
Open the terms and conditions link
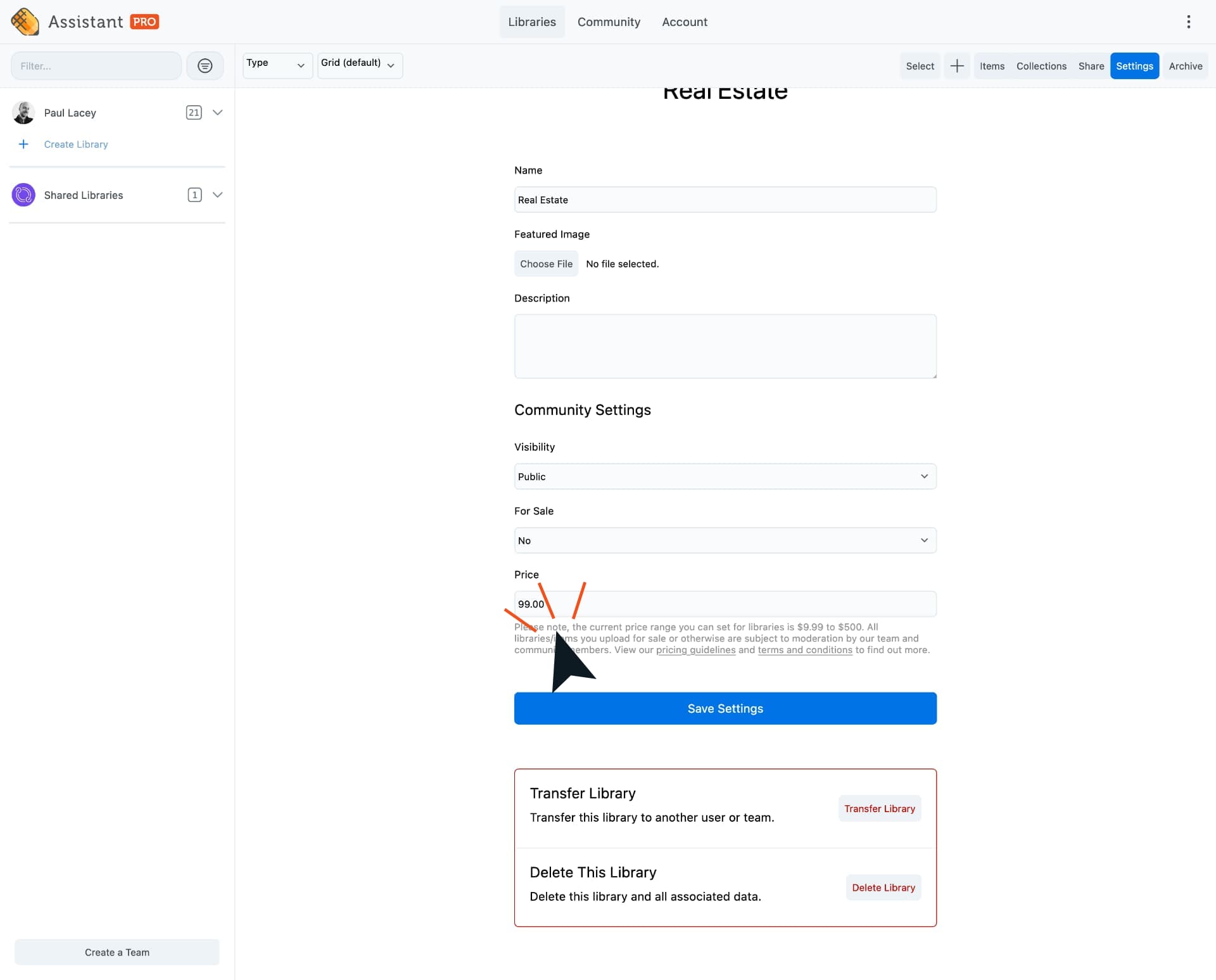(805, 650)
